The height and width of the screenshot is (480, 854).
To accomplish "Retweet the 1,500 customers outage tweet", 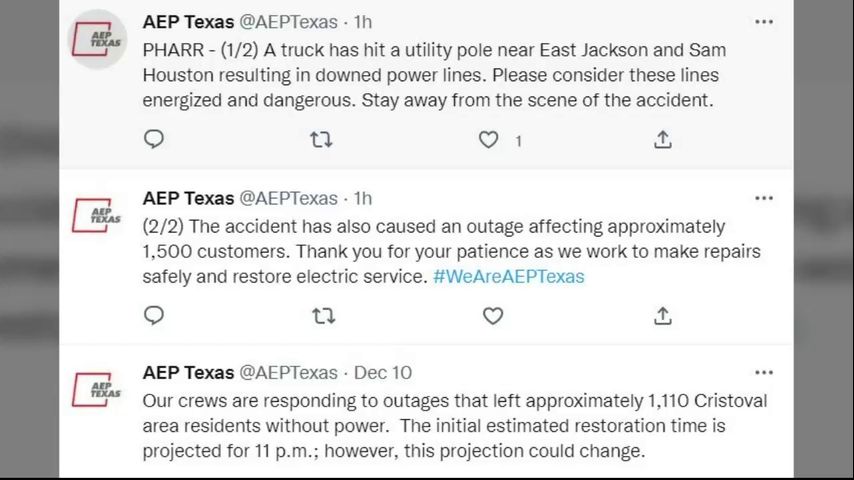I will 323,316.
